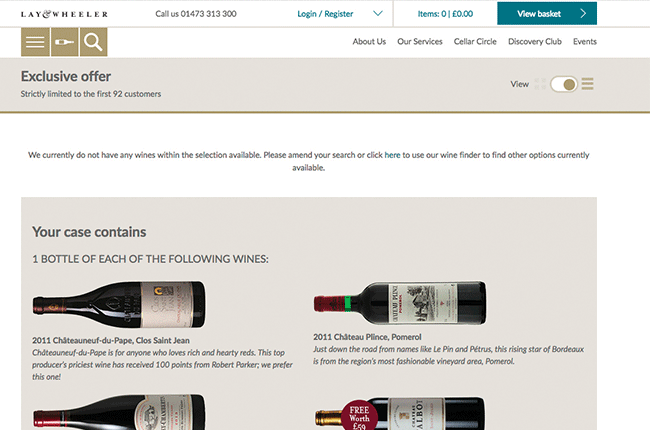The width and height of the screenshot is (650, 430).
Task: Expand the Login / Register chevron
Action: (377, 14)
